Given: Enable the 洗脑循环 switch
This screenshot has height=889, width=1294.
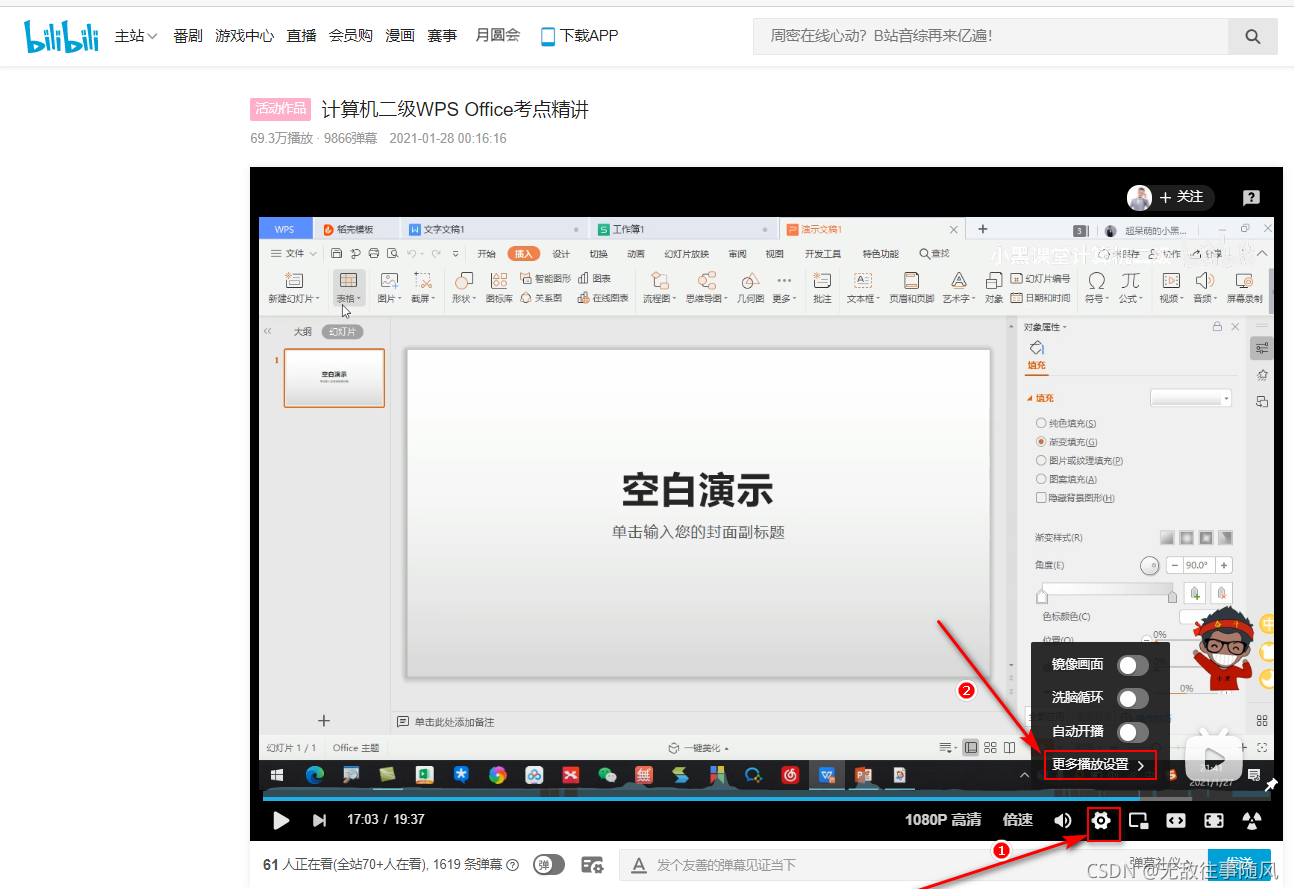Looking at the screenshot, I should 1133,699.
